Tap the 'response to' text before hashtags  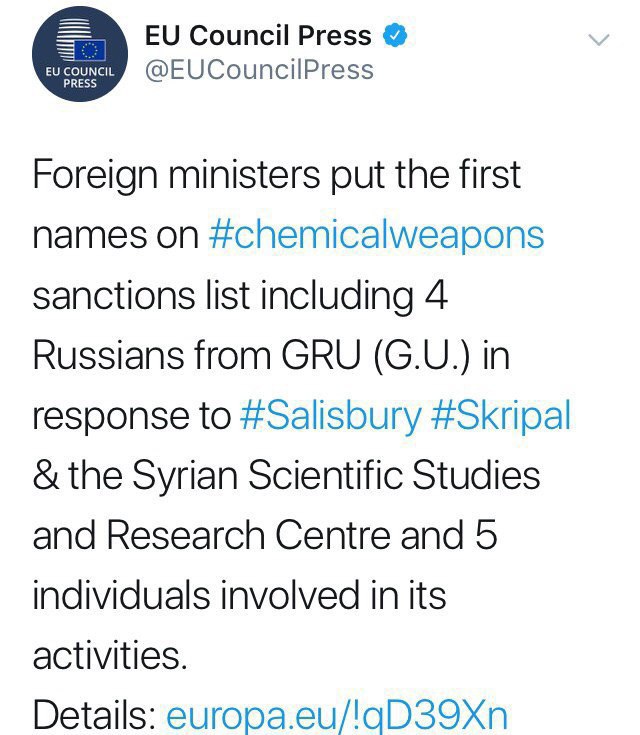pos(132,417)
